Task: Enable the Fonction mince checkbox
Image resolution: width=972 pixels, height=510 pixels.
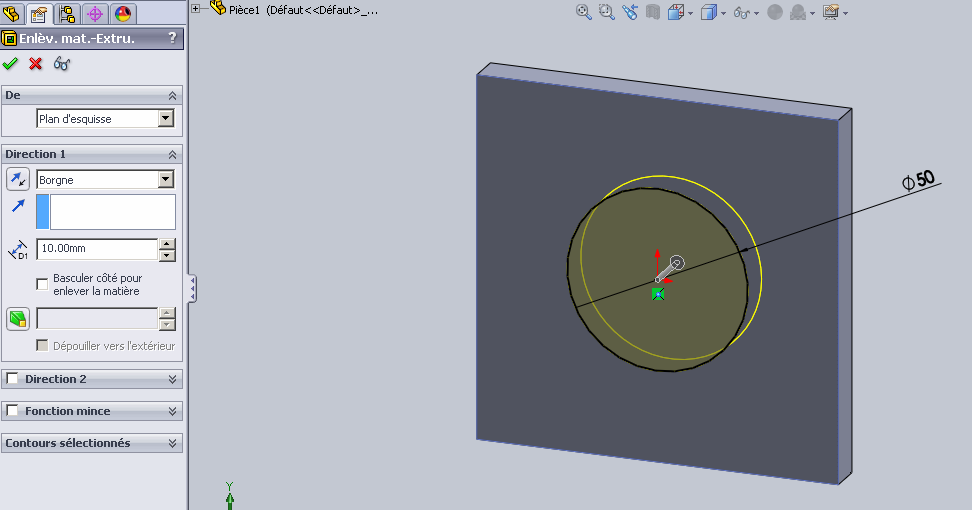Action: (x=12, y=410)
